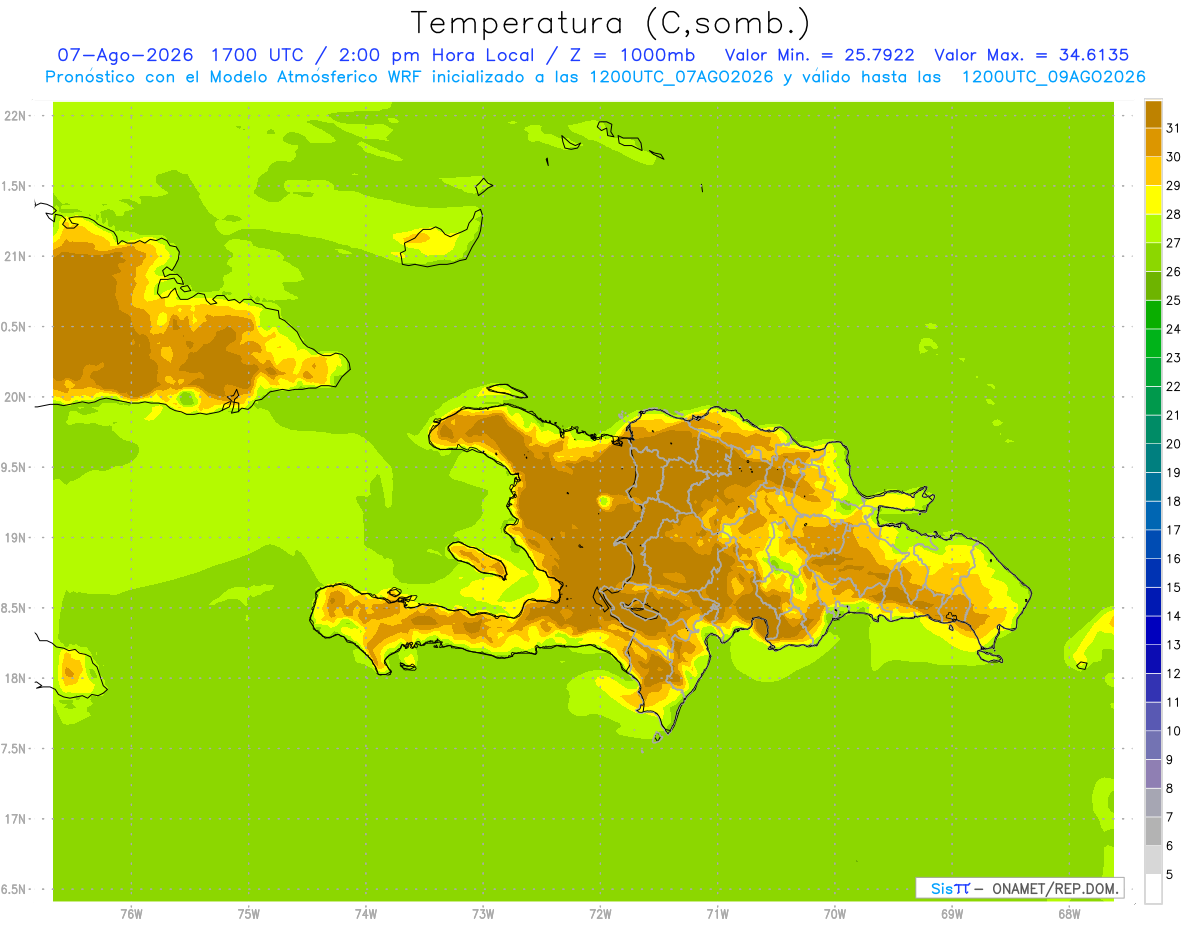This screenshot has width=1200, height=927.
Task: Select legend swatch between 30 and 31
Action: tap(1153, 142)
